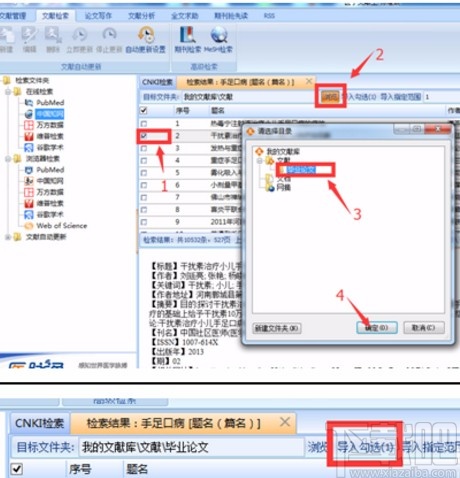Open the MeSH检索 tool

[218, 40]
